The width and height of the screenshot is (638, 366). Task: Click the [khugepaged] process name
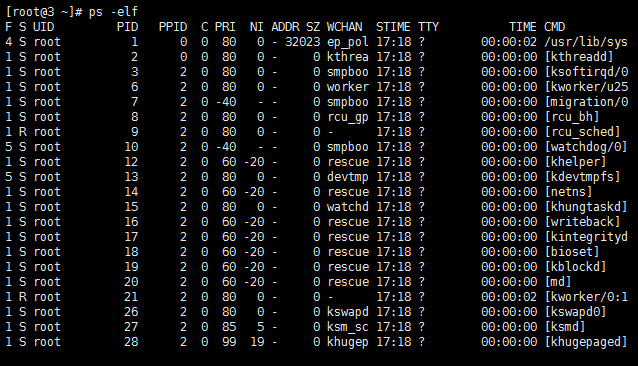(586, 342)
